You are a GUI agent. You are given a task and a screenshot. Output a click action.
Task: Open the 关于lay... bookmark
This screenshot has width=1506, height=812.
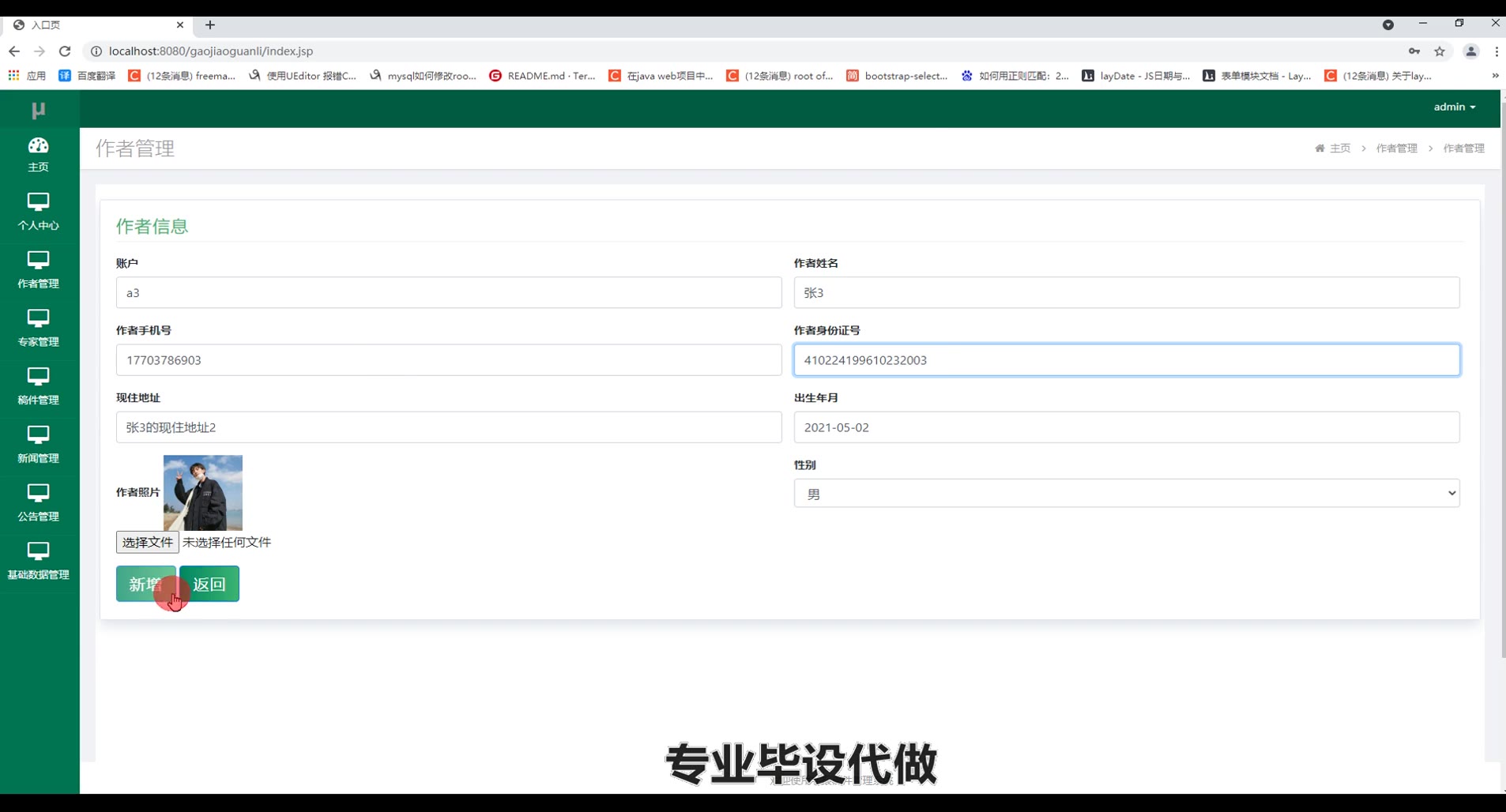[x=1378, y=76]
